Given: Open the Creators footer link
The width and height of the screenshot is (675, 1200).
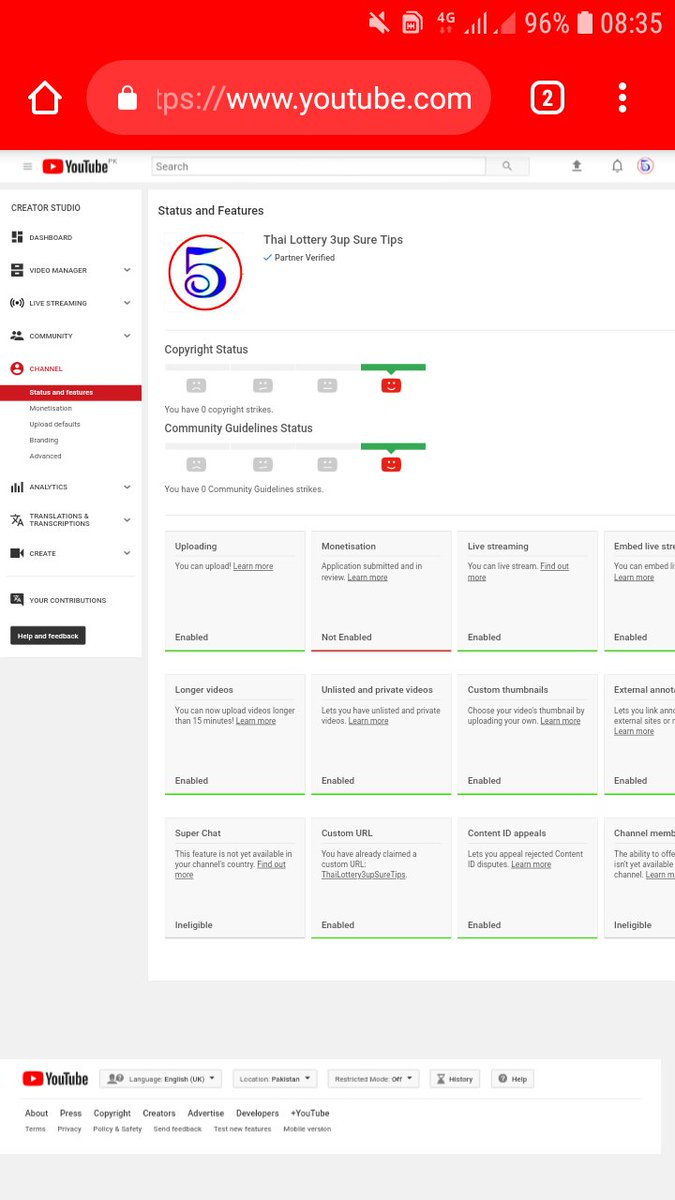Looking at the screenshot, I should click(159, 1113).
